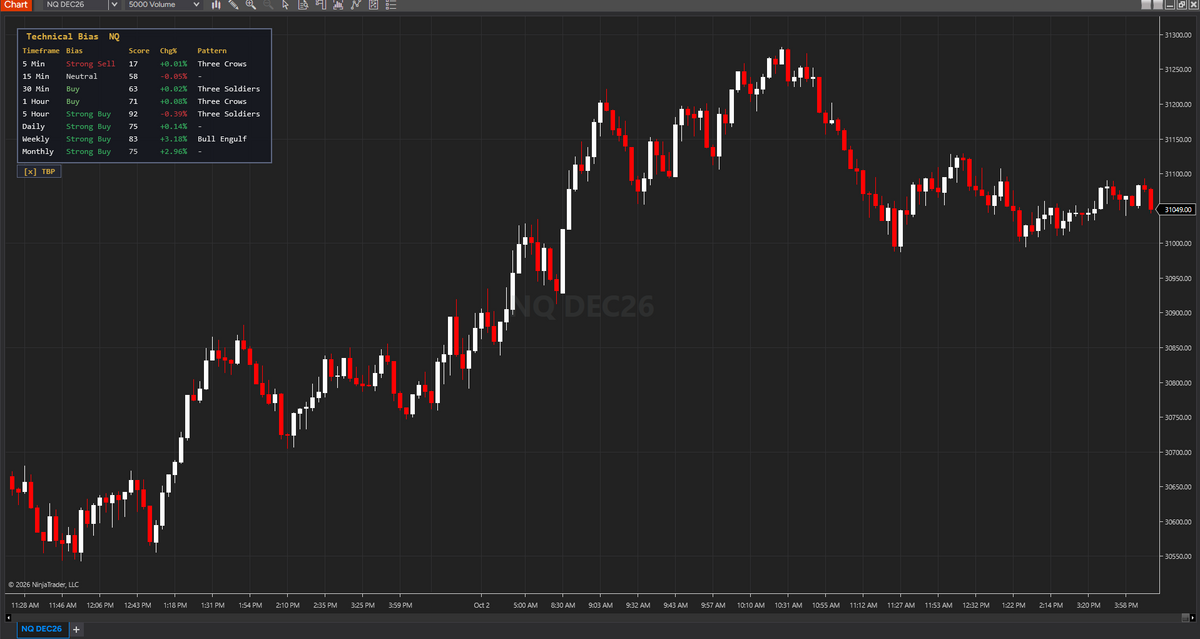Screen dimensions: 1200x639
Task: Click the zoom out magnifier icon
Action: 268,5
